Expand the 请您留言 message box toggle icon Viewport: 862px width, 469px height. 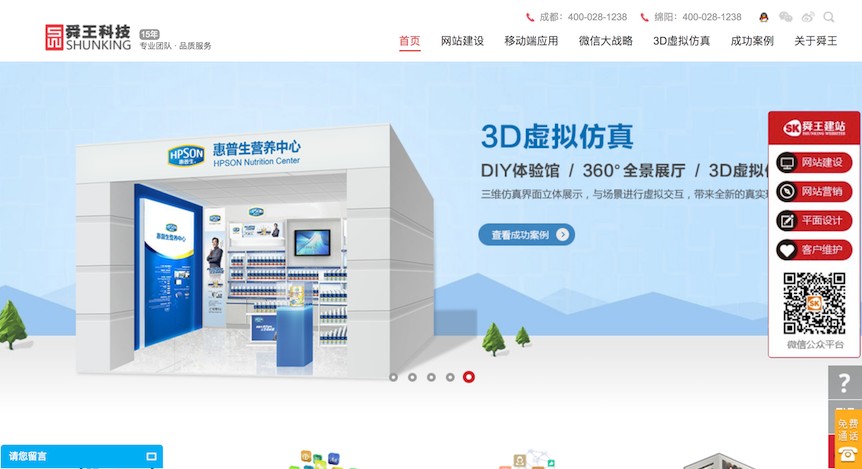[x=151, y=456]
